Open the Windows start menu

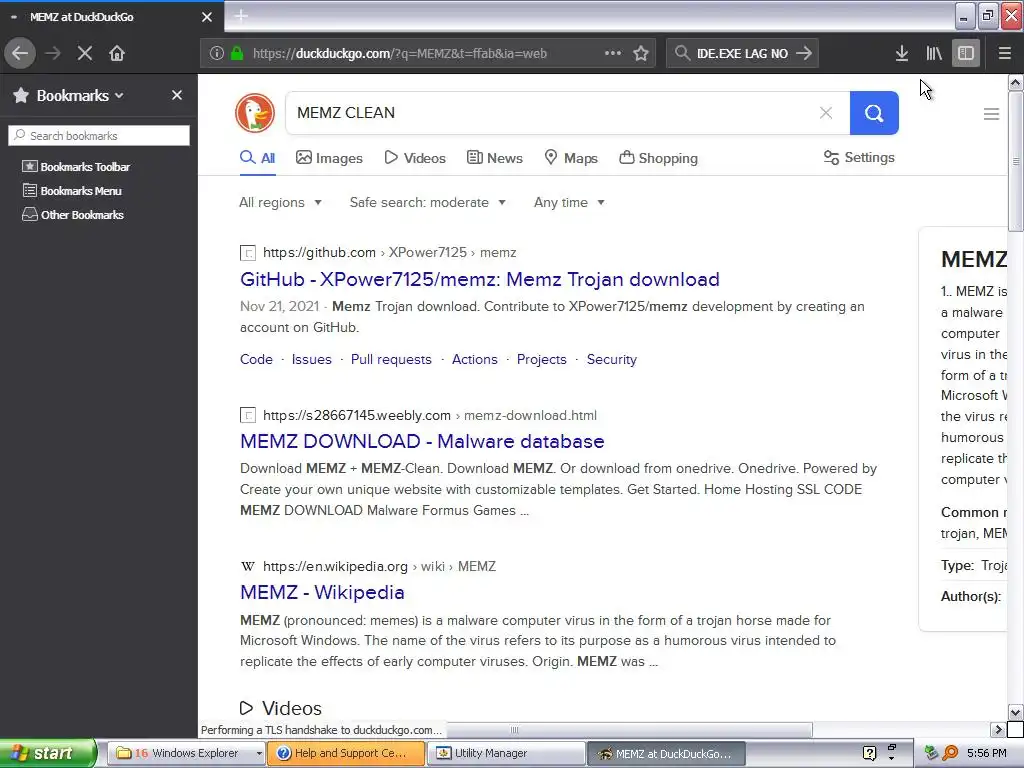[47, 753]
